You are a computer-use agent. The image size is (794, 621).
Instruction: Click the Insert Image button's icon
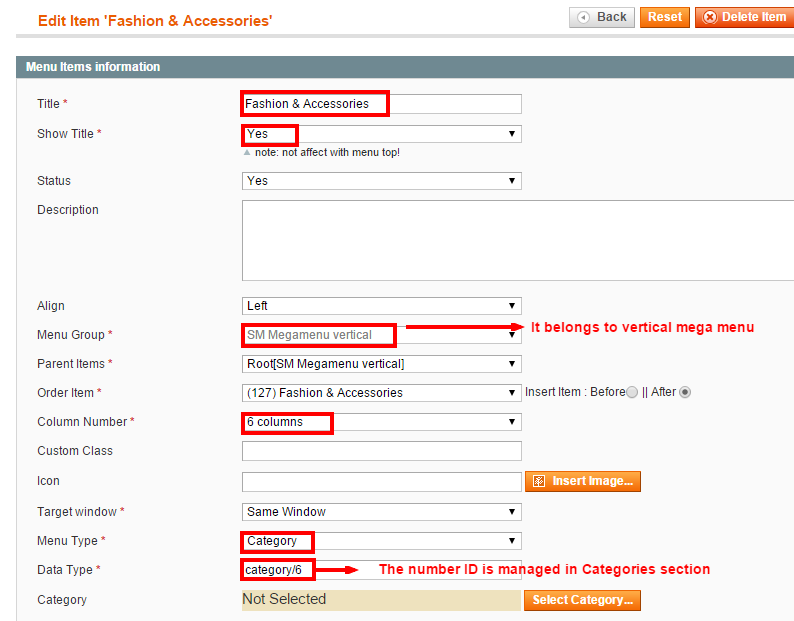(539, 481)
